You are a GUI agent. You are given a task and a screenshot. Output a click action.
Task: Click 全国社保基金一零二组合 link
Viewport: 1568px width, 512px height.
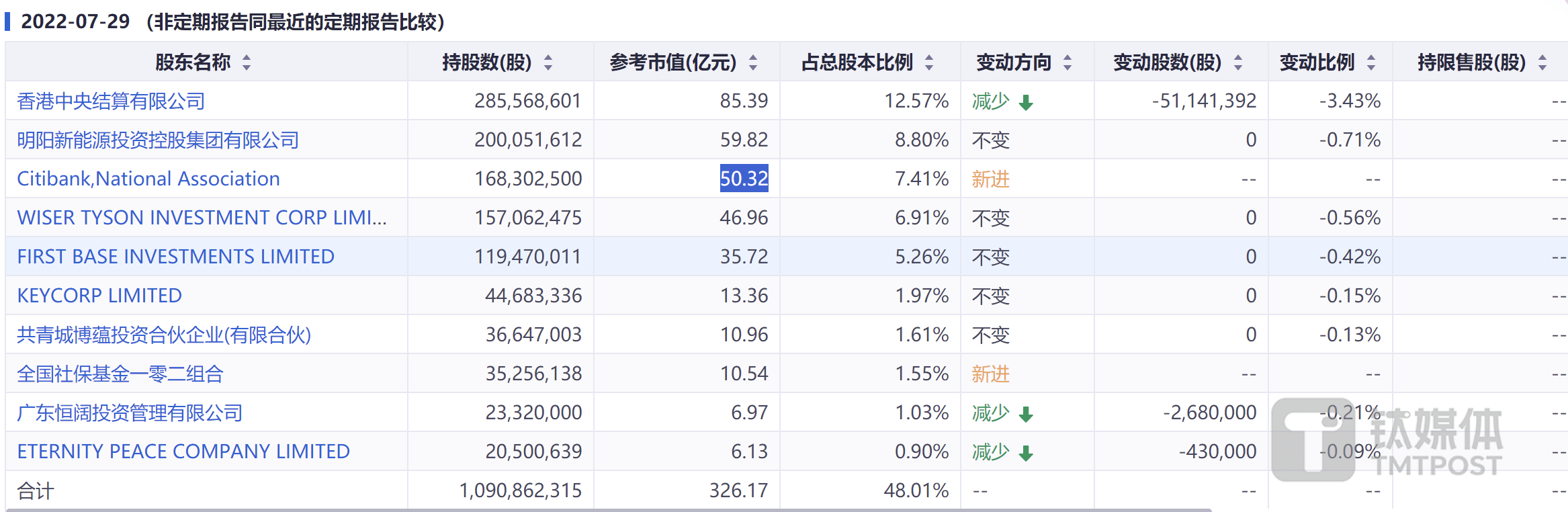click(120, 374)
